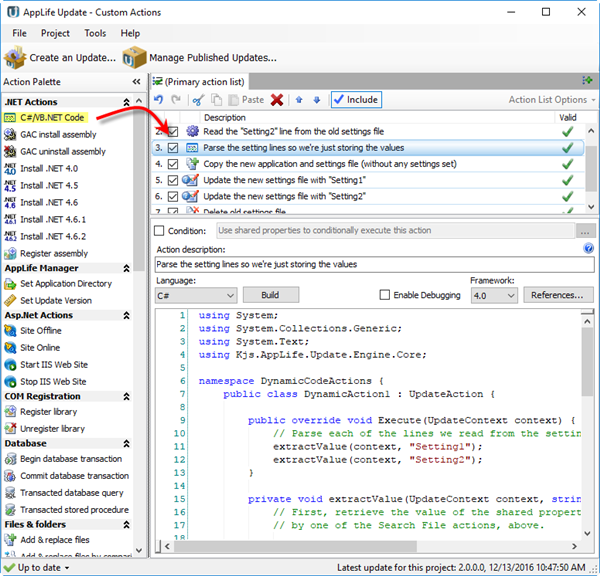Collapse the AppLife Manager group
Image resolution: width=600 pixels, height=576 pixels.
click(x=126, y=268)
